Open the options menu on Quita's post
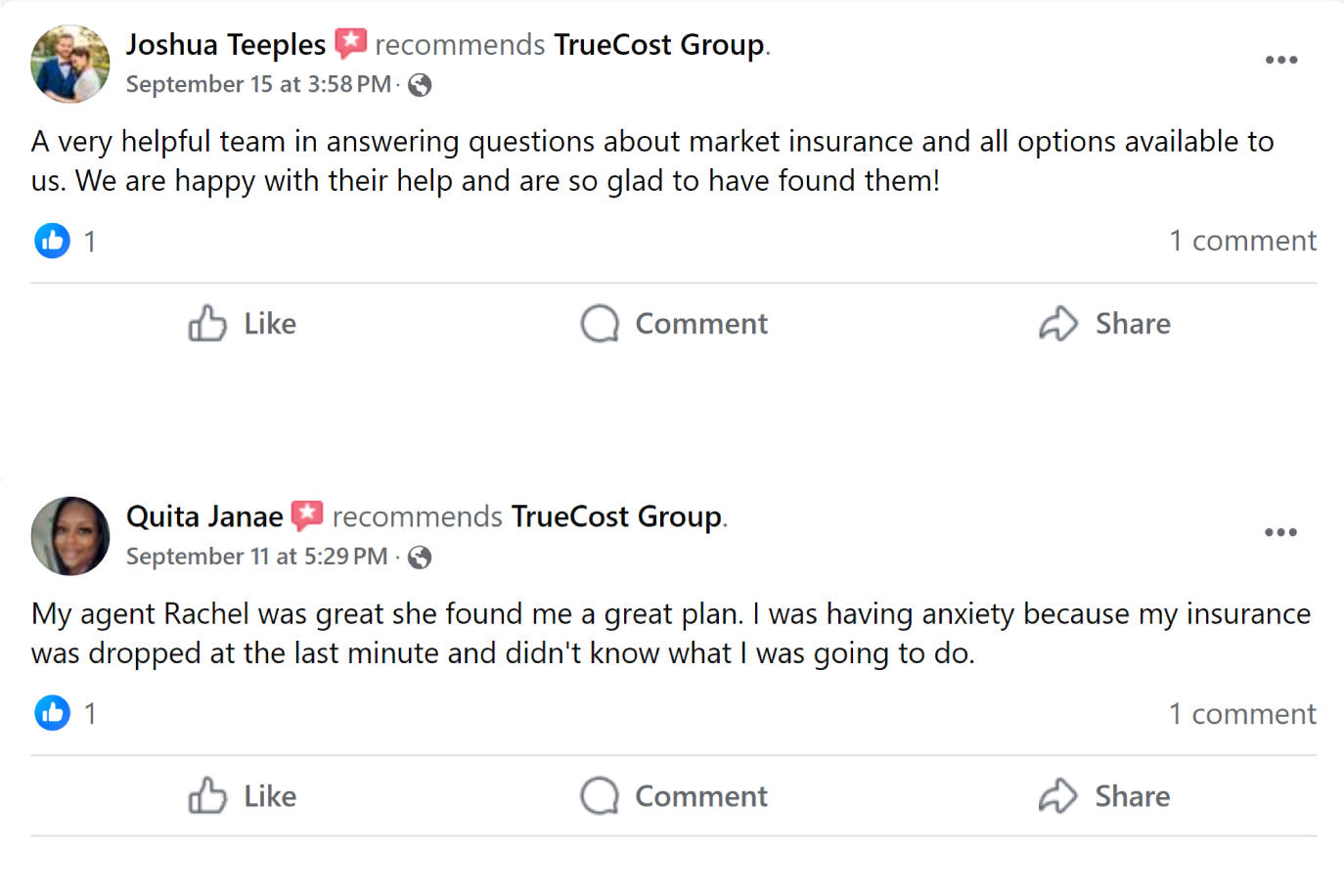The height and width of the screenshot is (896, 1344). 1280,533
